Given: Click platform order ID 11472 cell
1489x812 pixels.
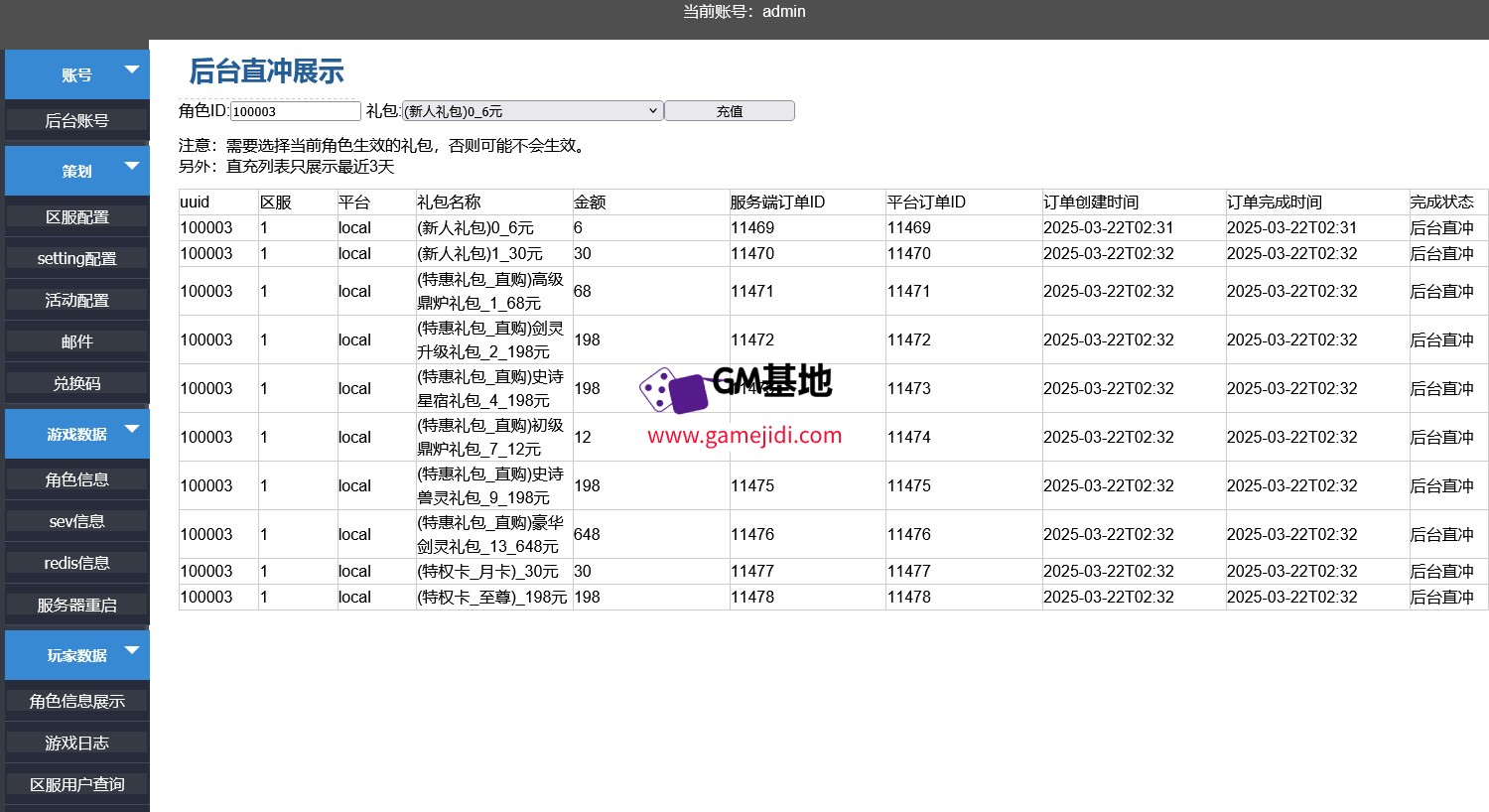Looking at the screenshot, I should click(x=964, y=339).
